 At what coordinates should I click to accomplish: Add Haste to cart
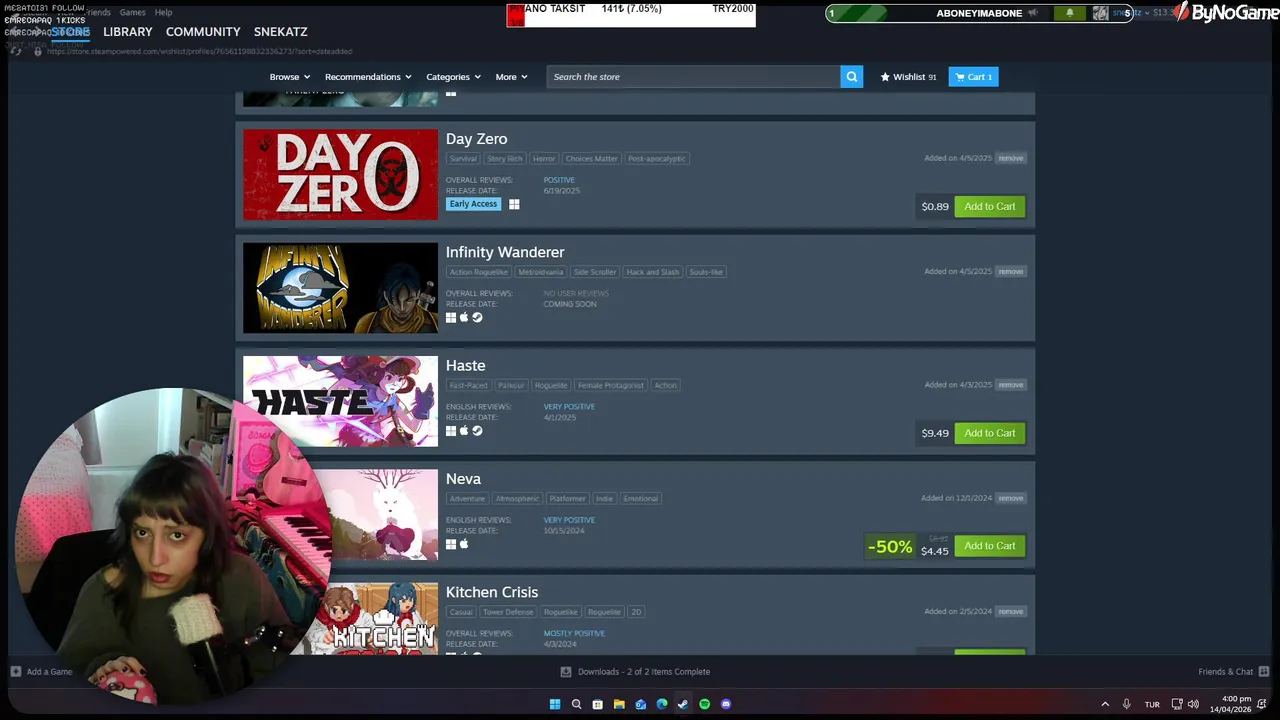[x=989, y=433]
